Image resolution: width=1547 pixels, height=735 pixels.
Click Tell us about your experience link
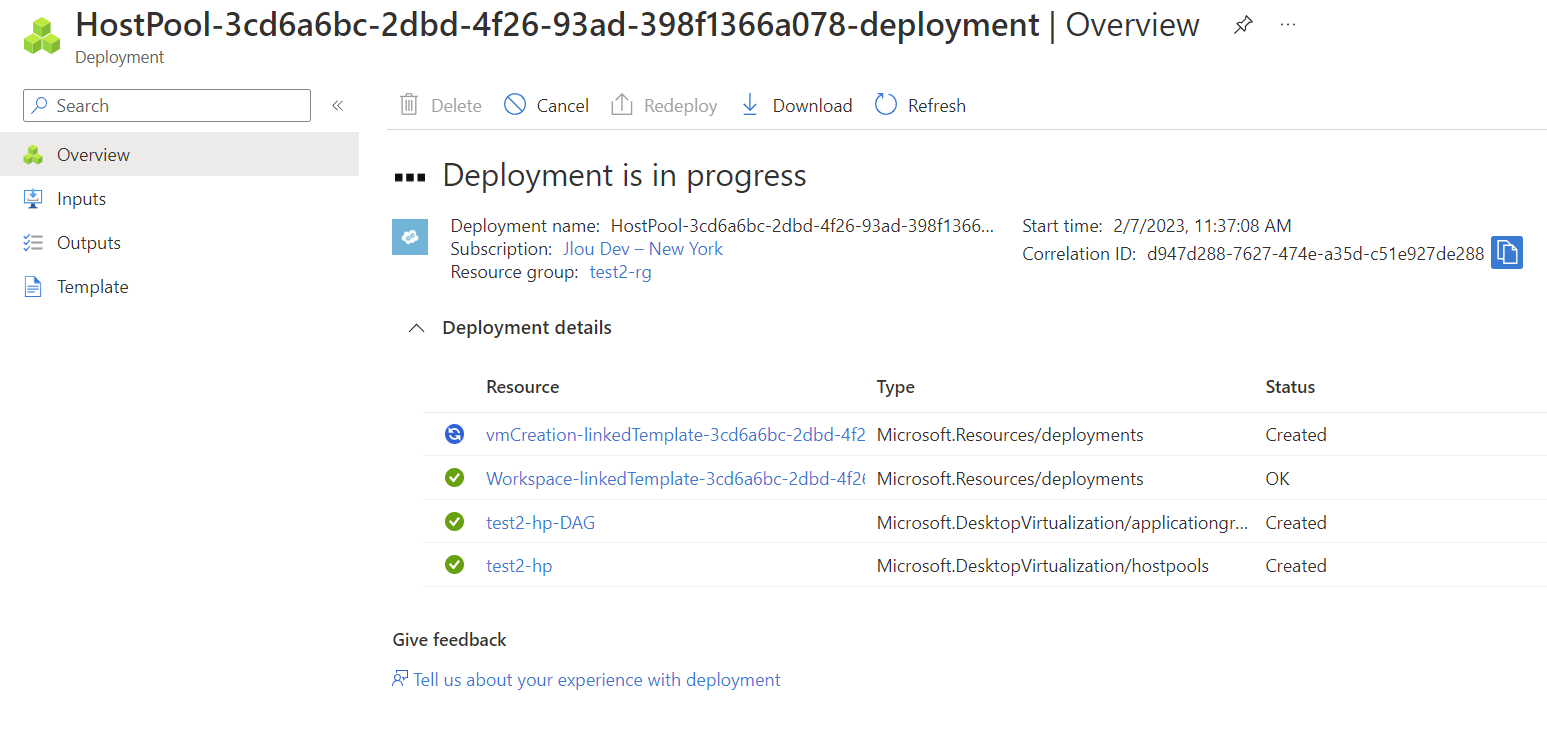[x=597, y=680]
